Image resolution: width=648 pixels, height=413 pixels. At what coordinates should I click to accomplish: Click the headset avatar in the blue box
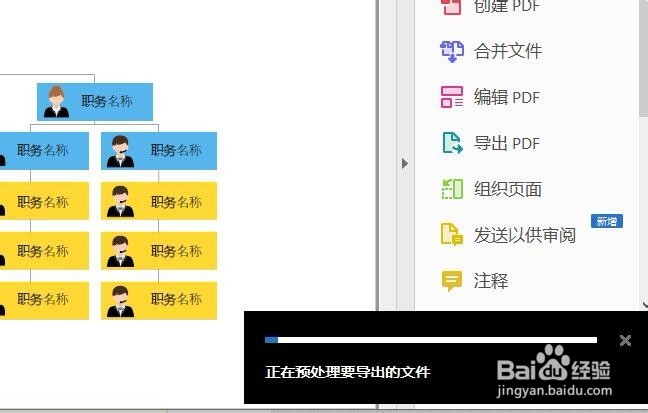point(120,152)
